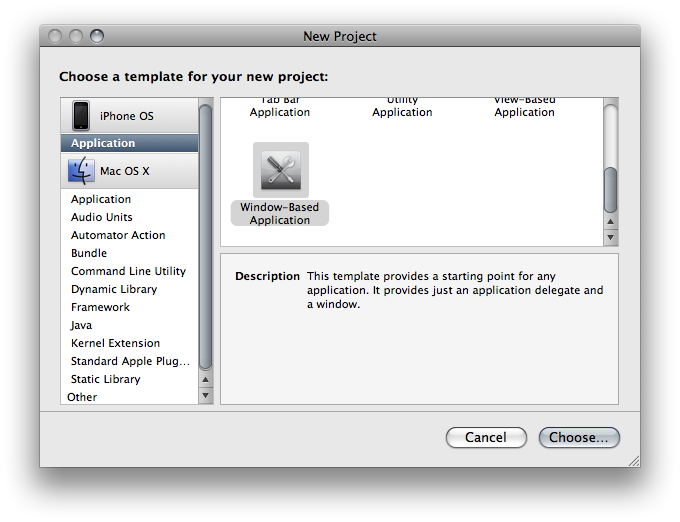Open Standard Apple Plug-ins category

tap(129, 361)
